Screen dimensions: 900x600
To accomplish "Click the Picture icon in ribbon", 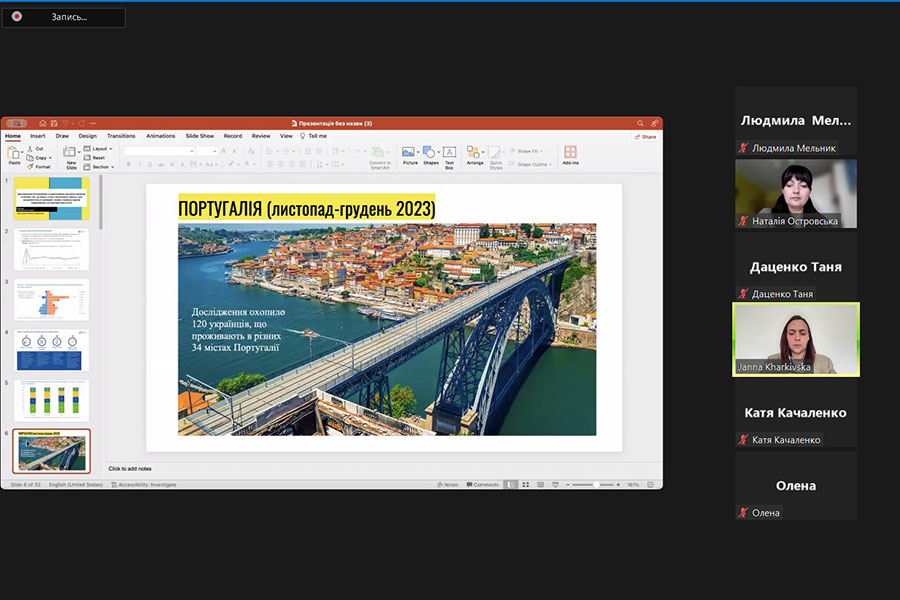I will pyautogui.click(x=409, y=153).
